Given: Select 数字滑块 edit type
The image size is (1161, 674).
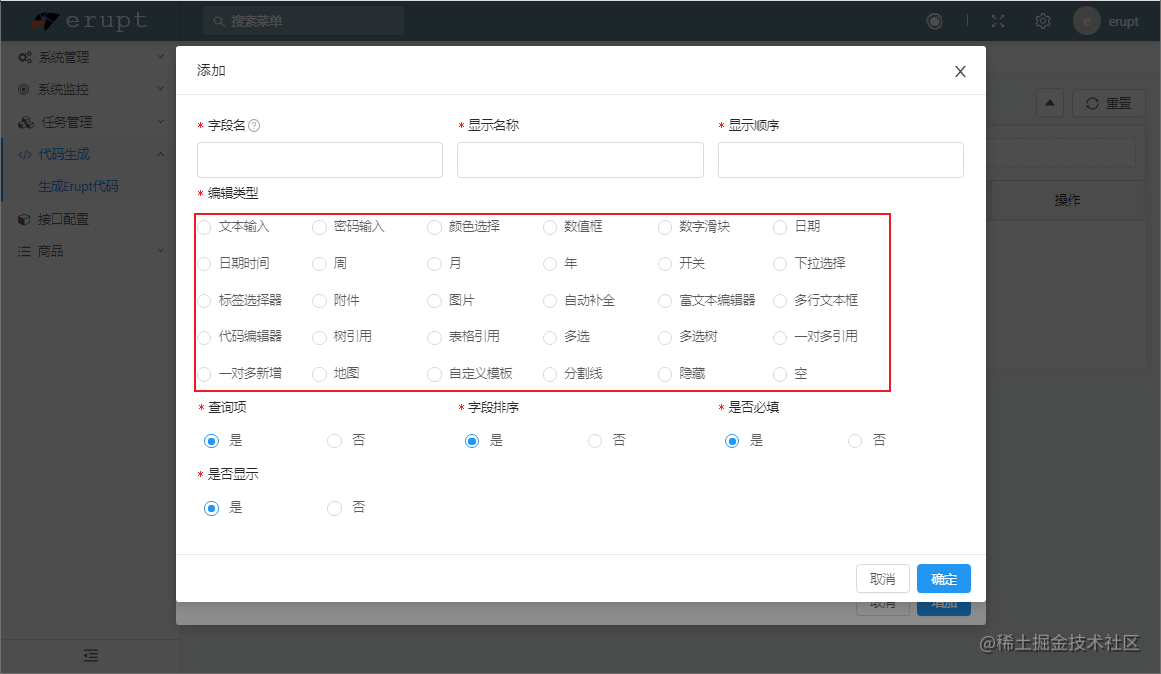Looking at the screenshot, I should click(x=665, y=227).
